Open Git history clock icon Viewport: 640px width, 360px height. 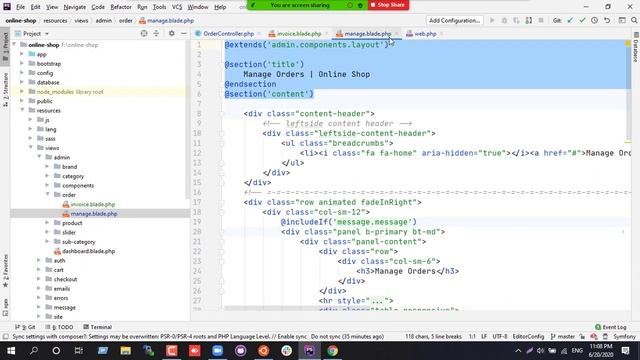(x=594, y=20)
